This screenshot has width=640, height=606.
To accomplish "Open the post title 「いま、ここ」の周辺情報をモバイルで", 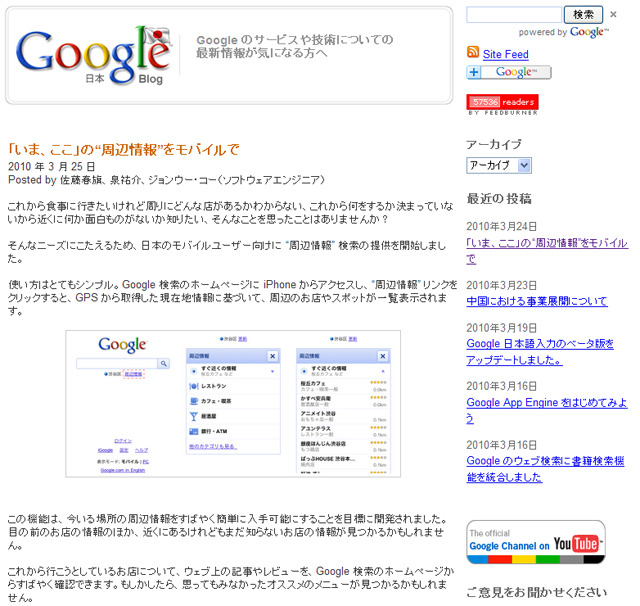I will coord(123,149).
